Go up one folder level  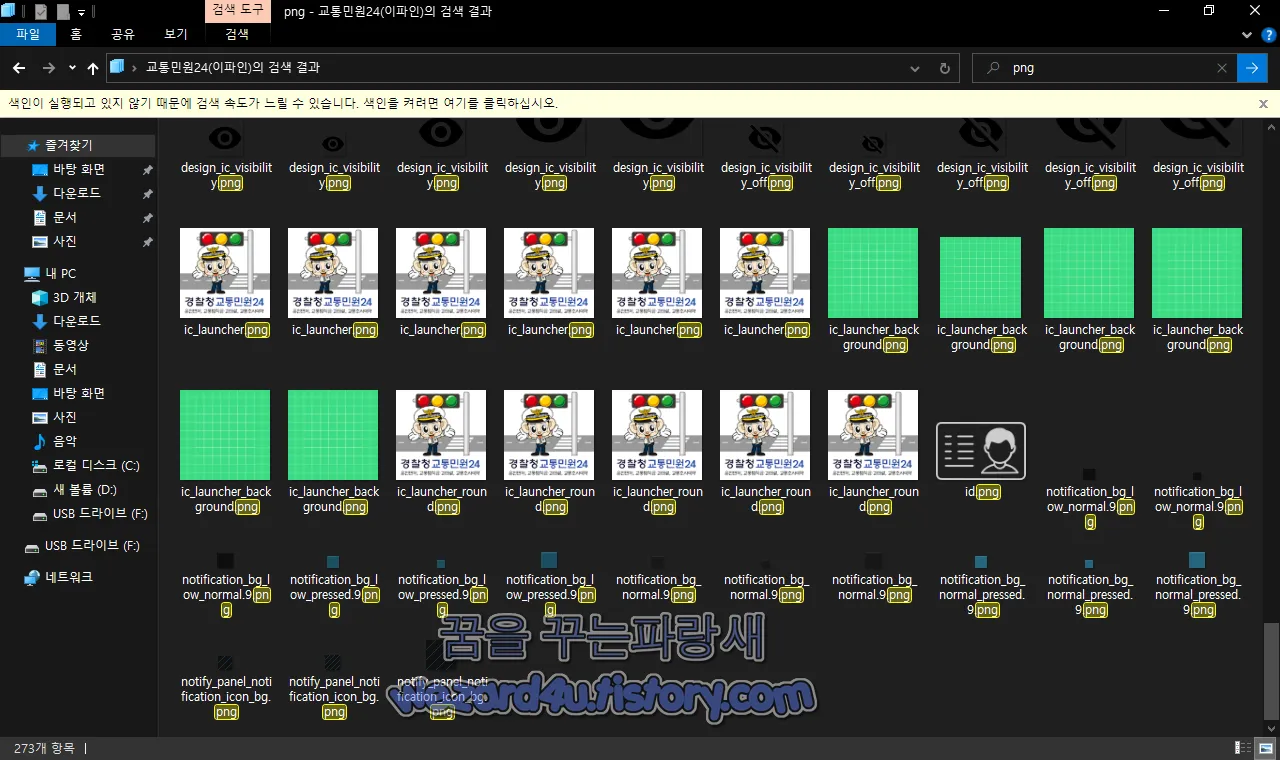pos(93,68)
